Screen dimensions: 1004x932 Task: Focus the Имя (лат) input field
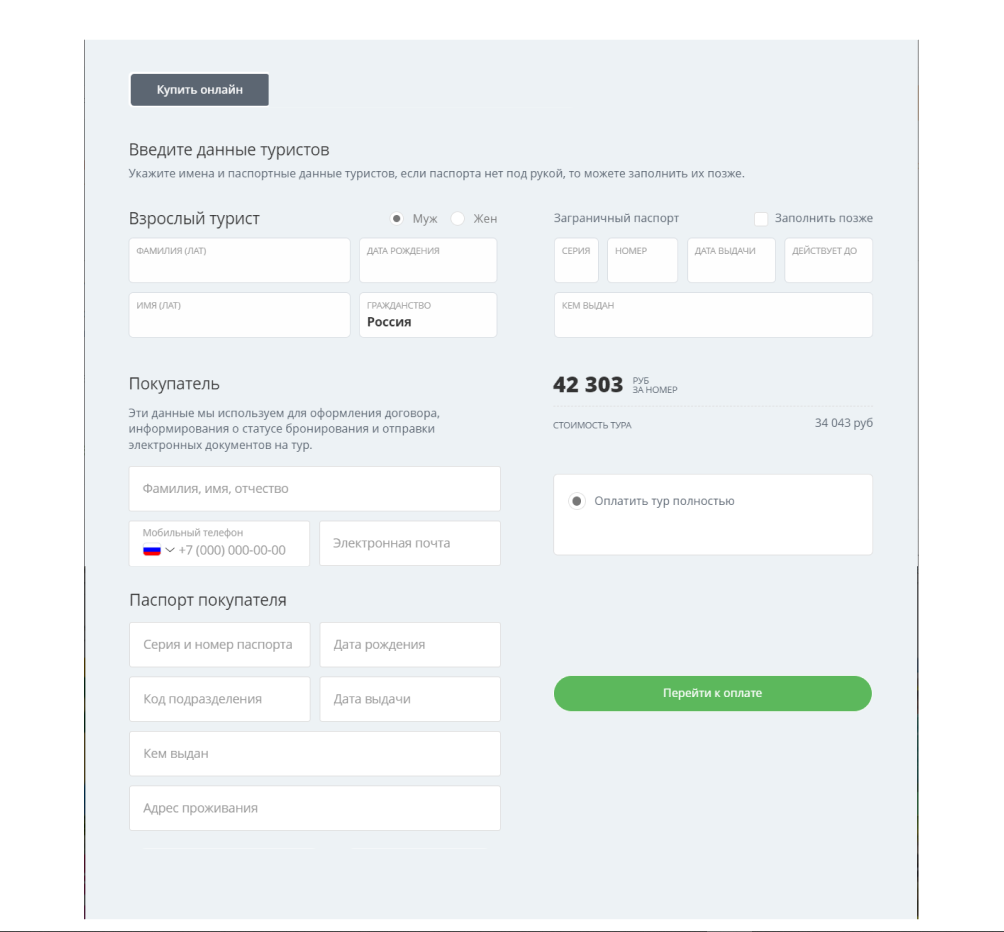click(x=239, y=315)
